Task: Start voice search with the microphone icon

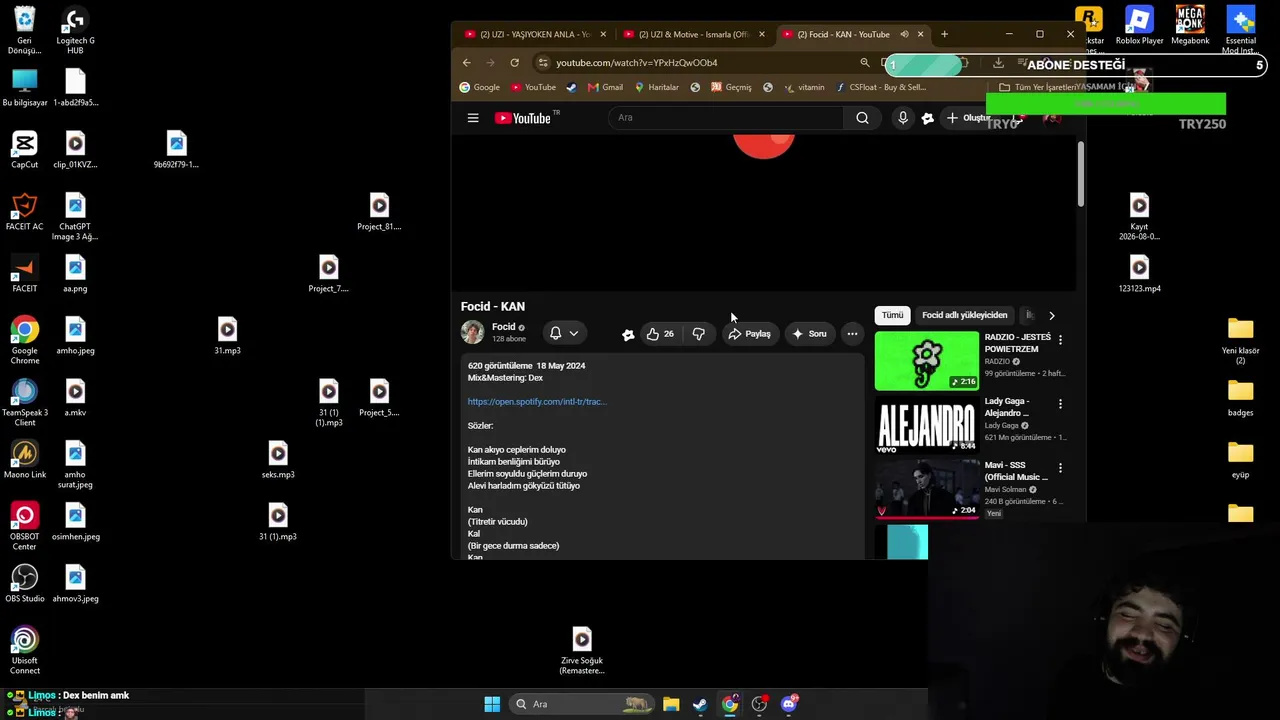Action: click(x=903, y=118)
